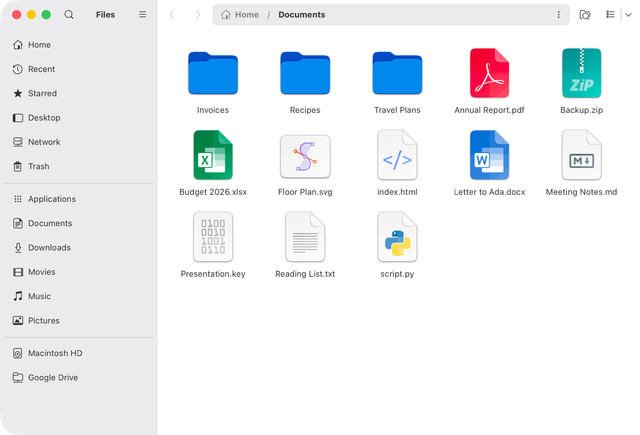Open the Travel Plans folder
This screenshot has width=640, height=435.
click(x=397, y=73)
